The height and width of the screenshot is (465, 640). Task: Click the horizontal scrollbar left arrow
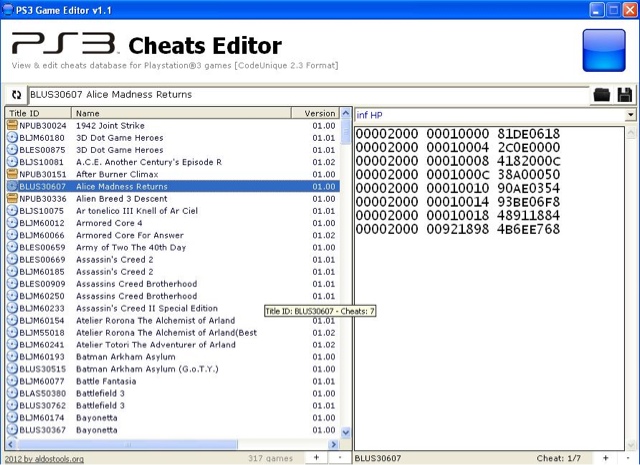click(x=11, y=444)
